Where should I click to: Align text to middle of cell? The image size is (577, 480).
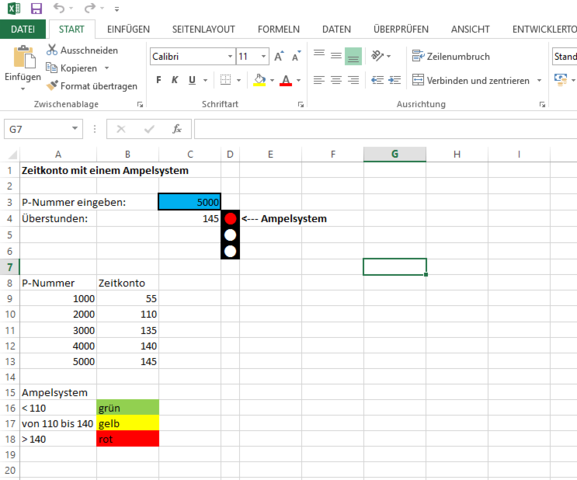(336, 56)
